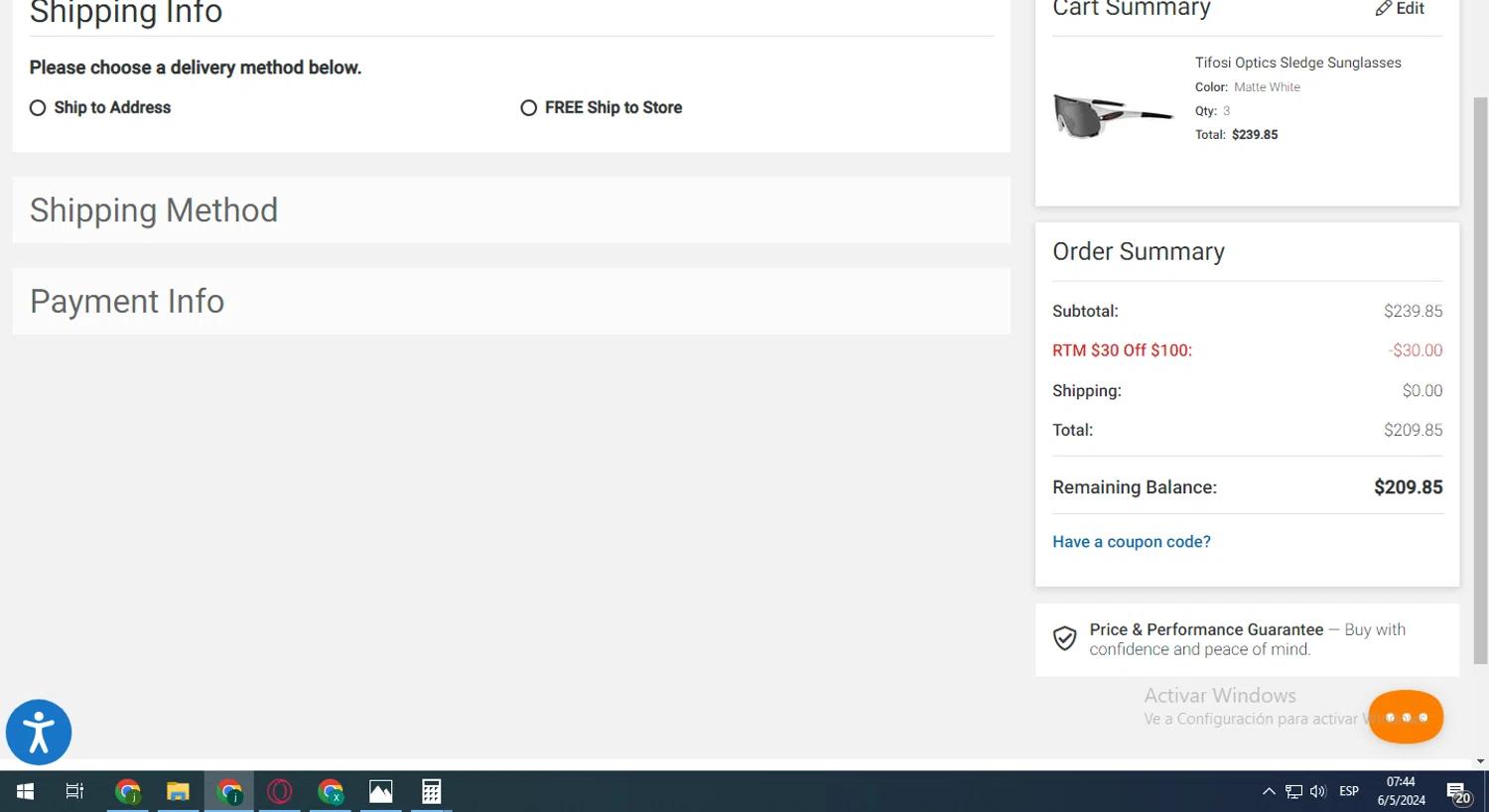The image size is (1489, 812).
Task: Click the Order Summary heading
Action: (1139, 252)
